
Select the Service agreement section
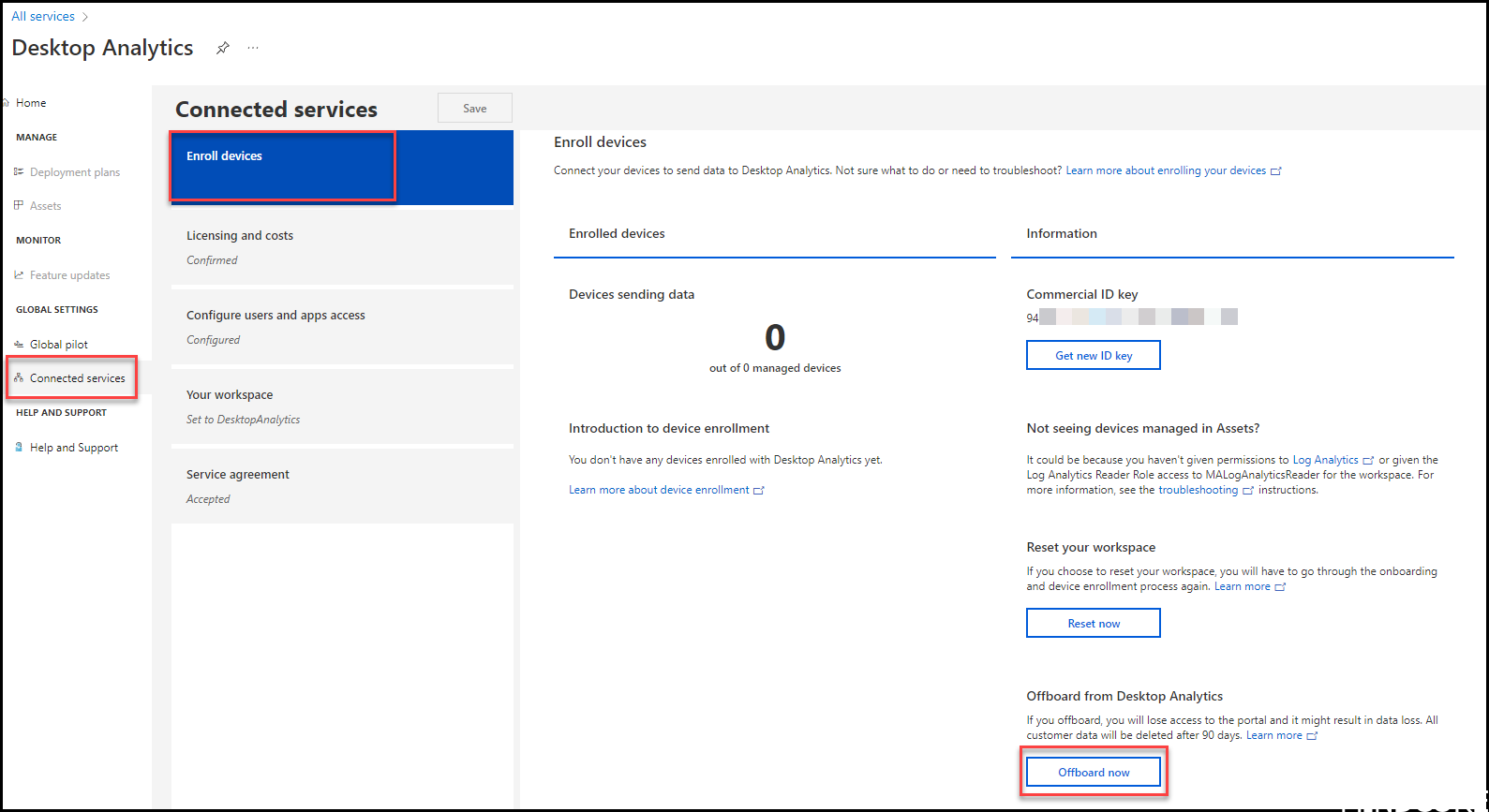point(342,486)
